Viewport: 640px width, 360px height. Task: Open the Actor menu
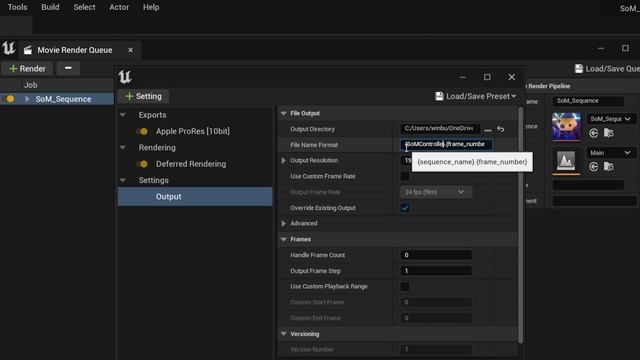119,7
